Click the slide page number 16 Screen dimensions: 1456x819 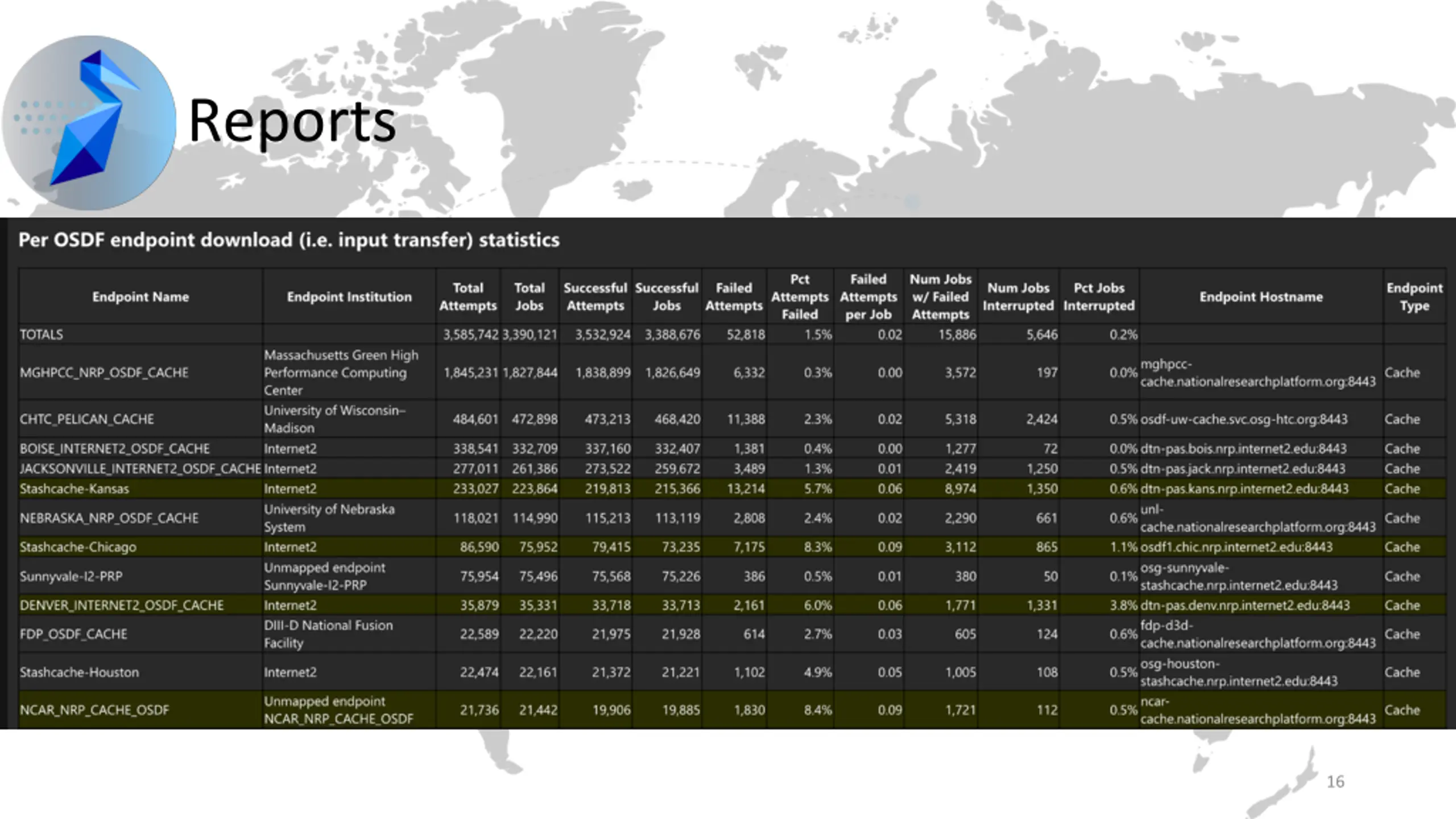click(1335, 781)
